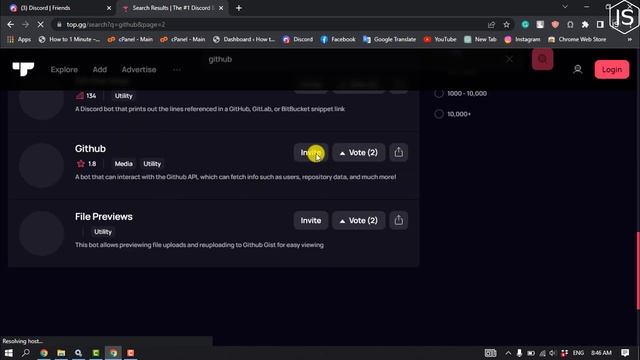Open the Extensions puzzle icon
Screen dimensions: 640x360
585,24
